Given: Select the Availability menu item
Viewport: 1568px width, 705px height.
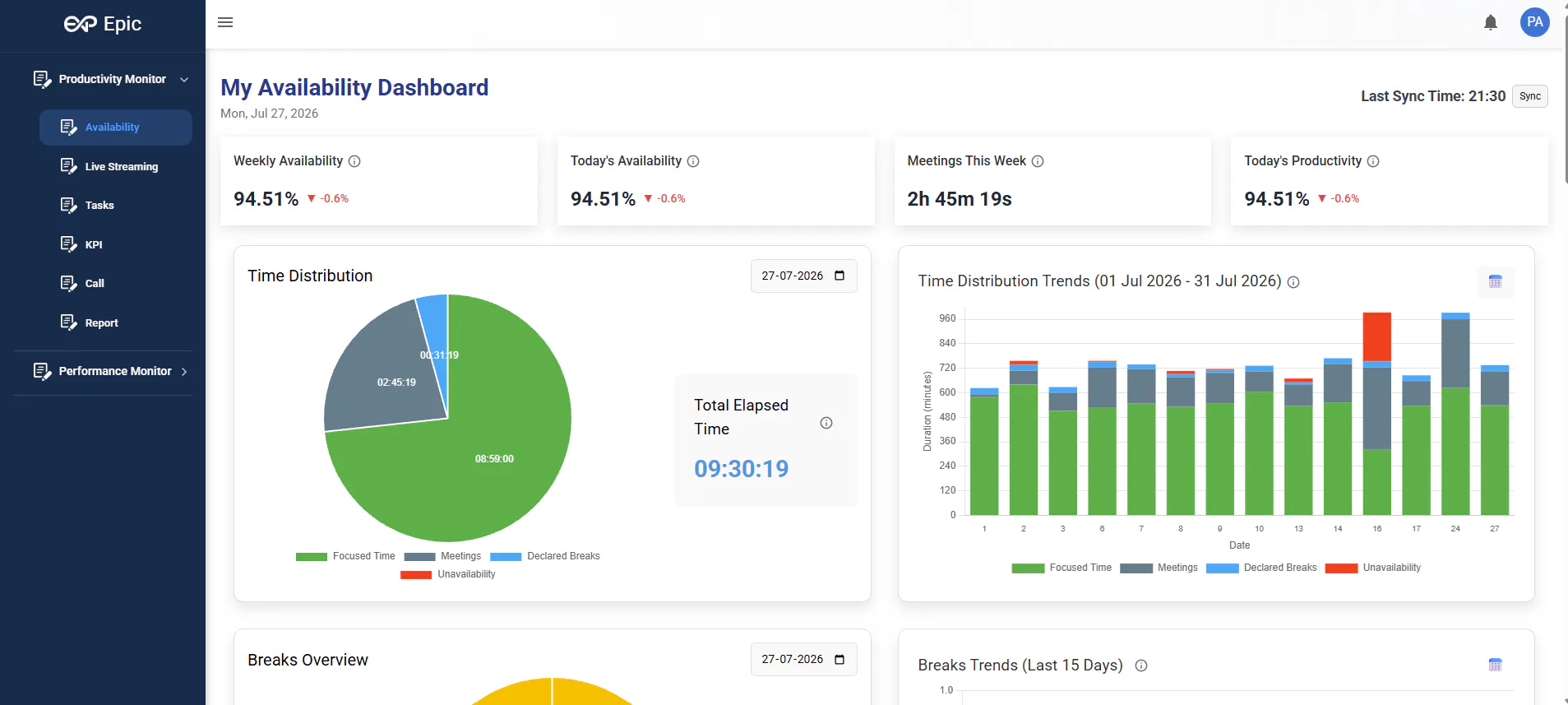Looking at the screenshot, I should (116, 128).
